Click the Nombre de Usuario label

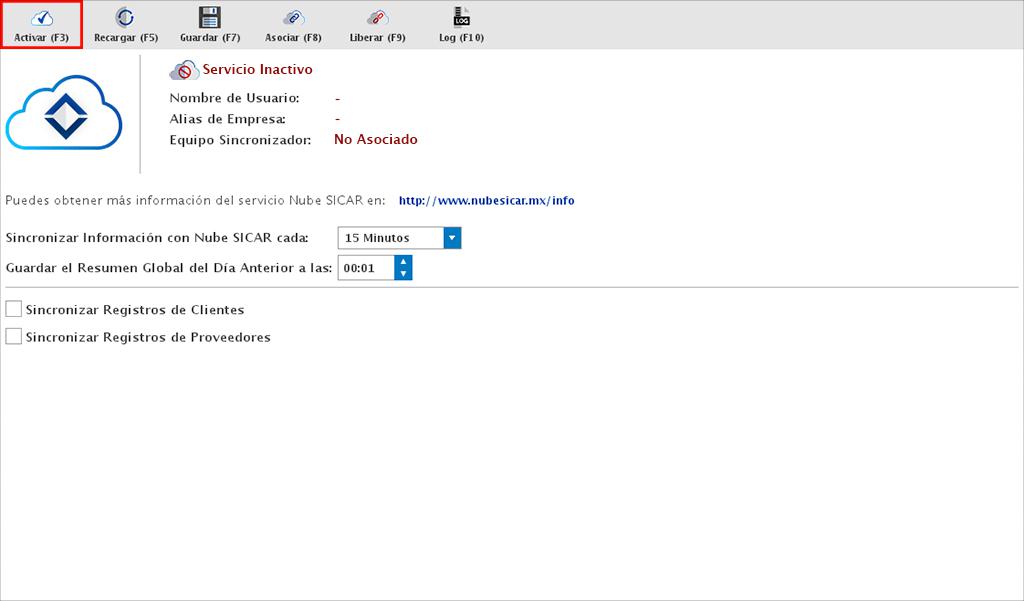[x=234, y=98]
